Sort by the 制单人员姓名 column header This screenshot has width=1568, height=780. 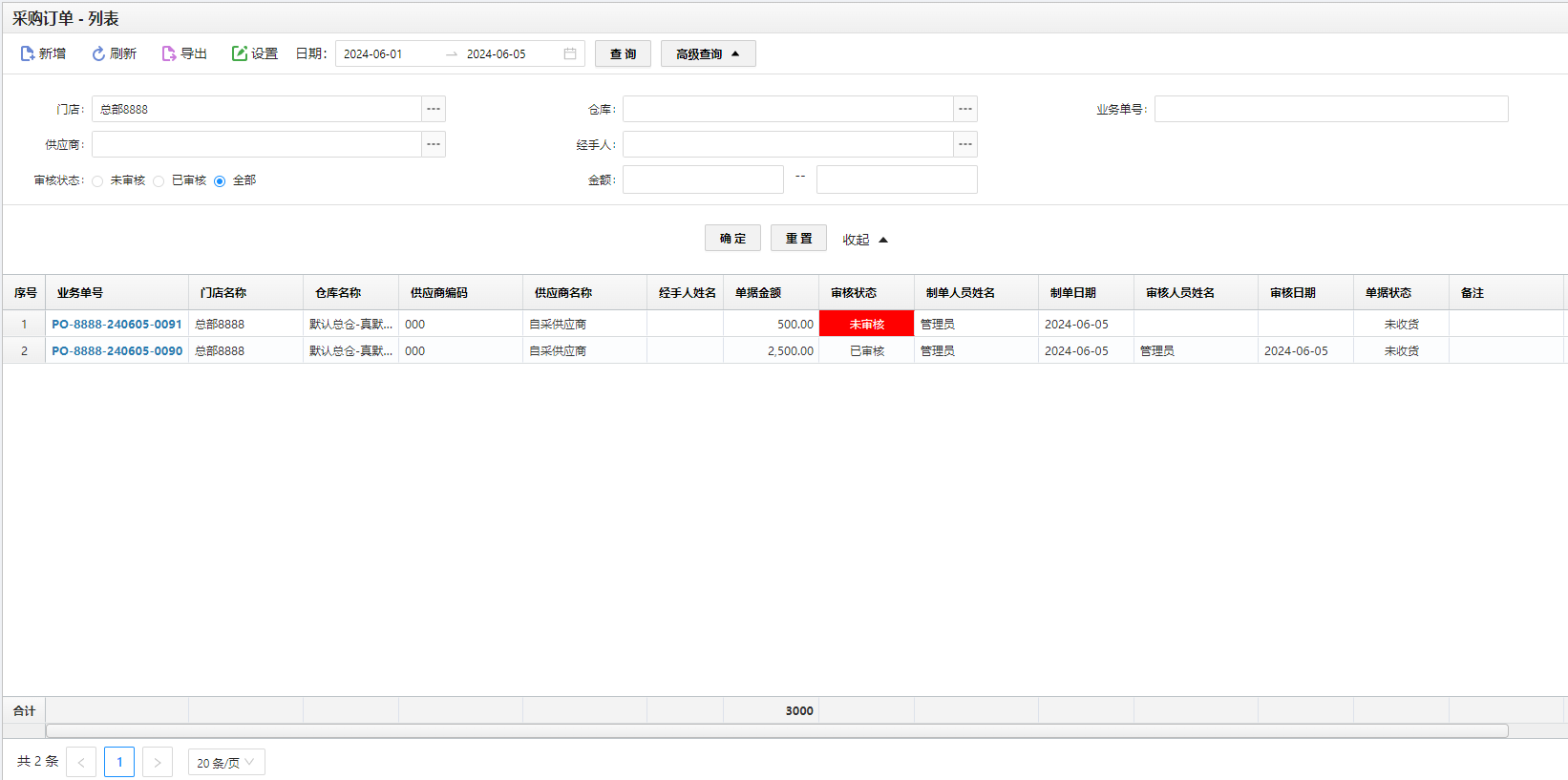point(977,292)
